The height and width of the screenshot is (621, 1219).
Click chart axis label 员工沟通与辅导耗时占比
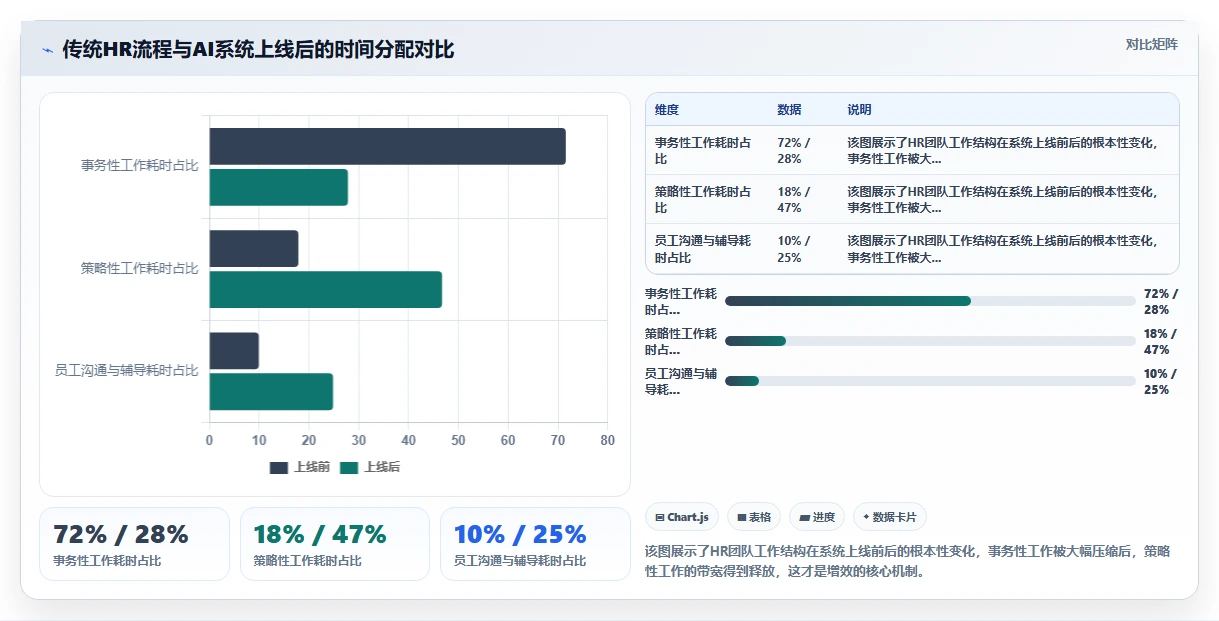coord(127,370)
